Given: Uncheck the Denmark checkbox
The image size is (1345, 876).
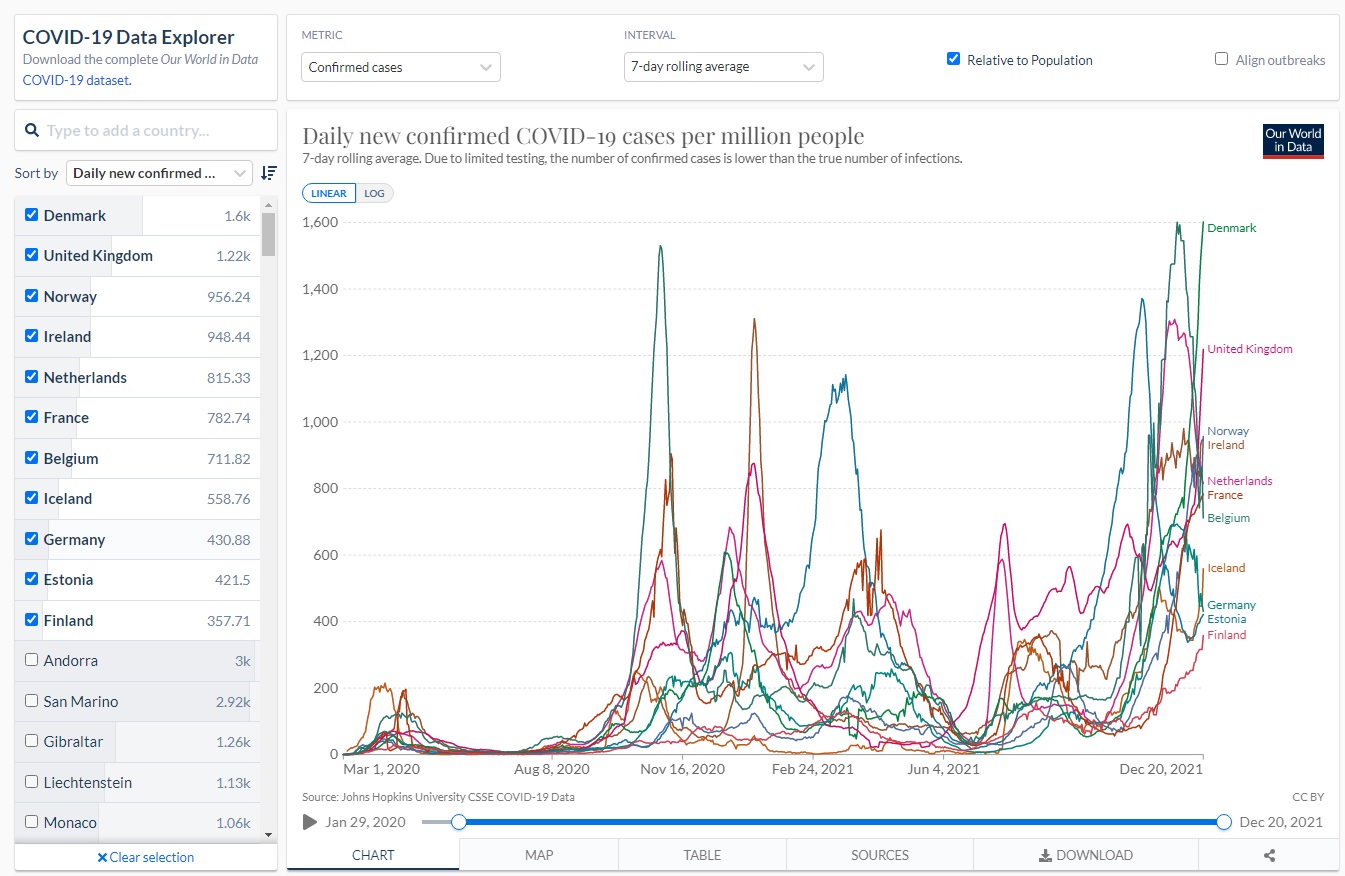Looking at the screenshot, I should [x=32, y=215].
